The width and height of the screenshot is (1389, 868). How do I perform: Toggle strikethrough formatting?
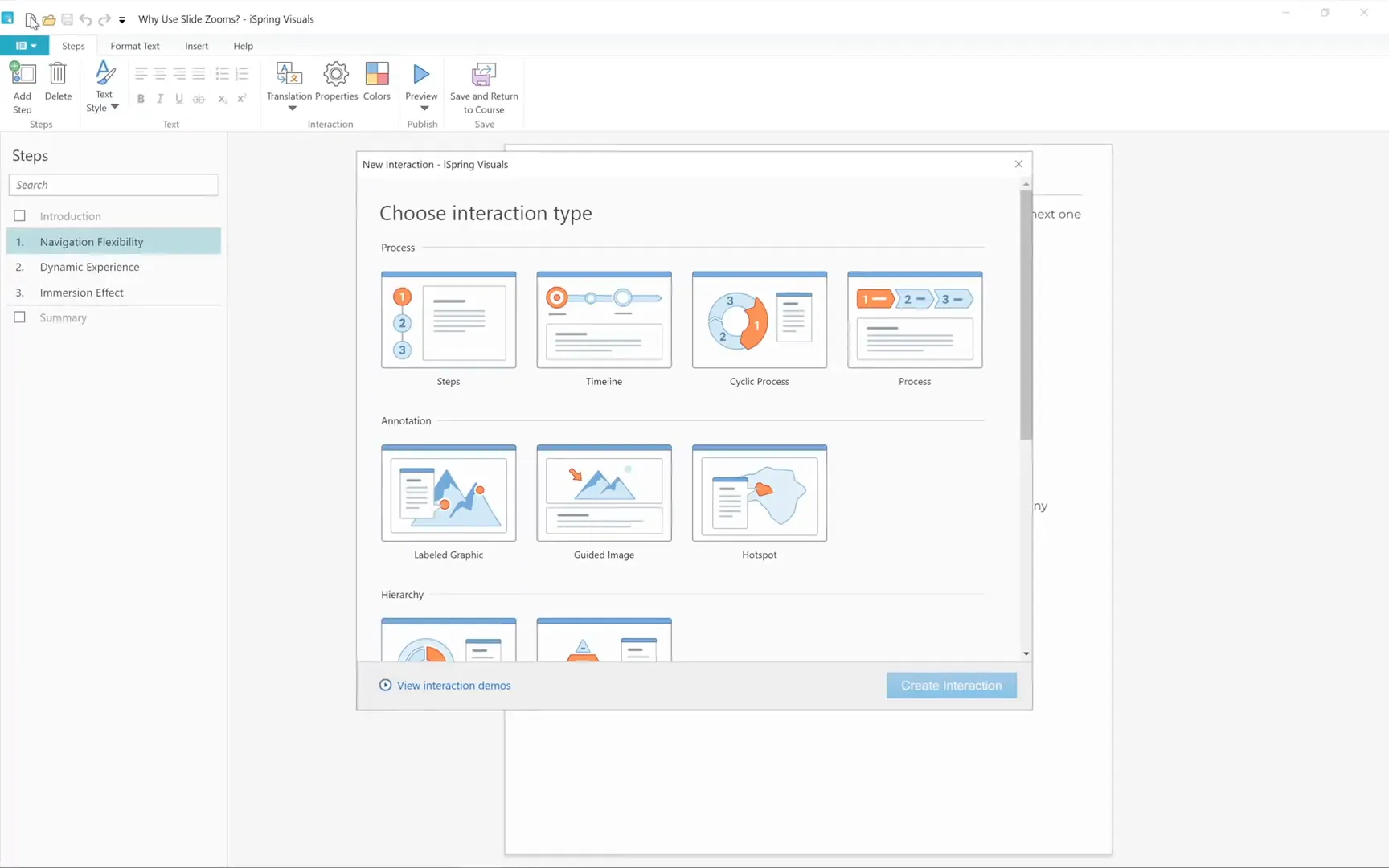[199, 99]
